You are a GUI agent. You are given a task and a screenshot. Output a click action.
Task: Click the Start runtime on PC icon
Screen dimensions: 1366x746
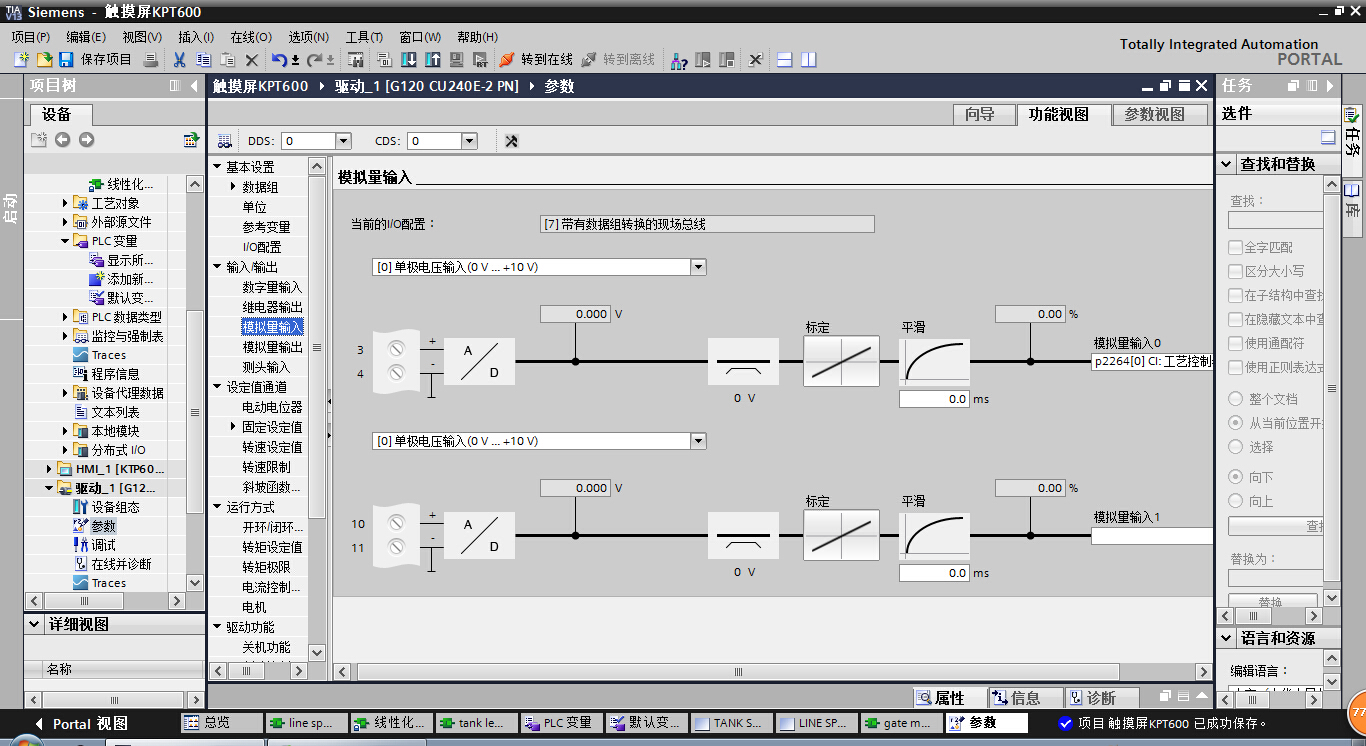[480, 60]
